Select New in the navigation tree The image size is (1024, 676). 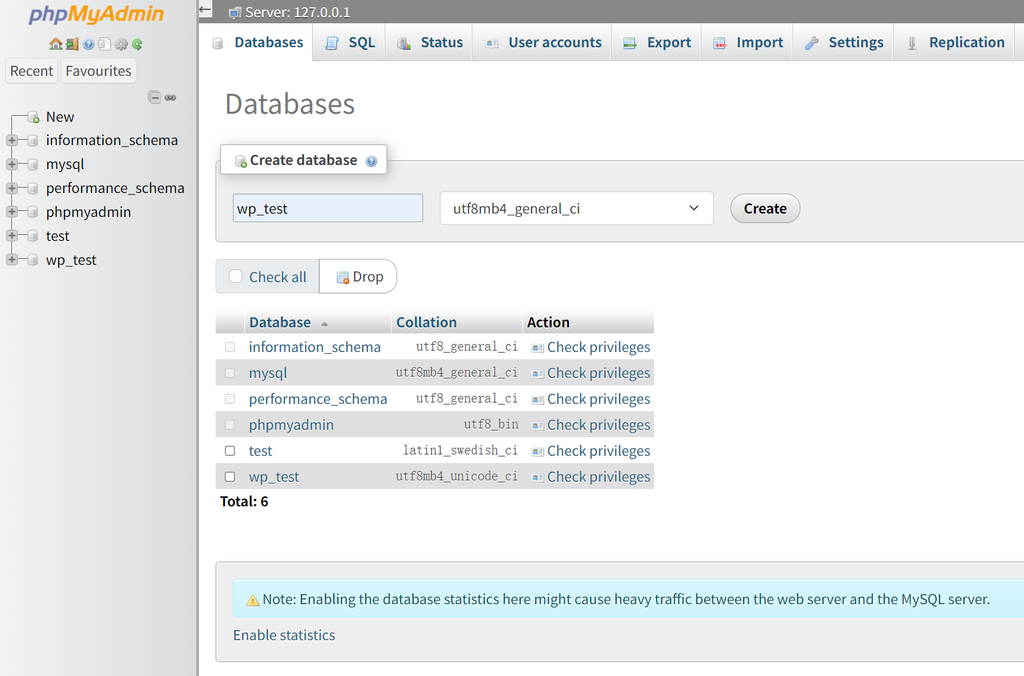coord(60,117)
